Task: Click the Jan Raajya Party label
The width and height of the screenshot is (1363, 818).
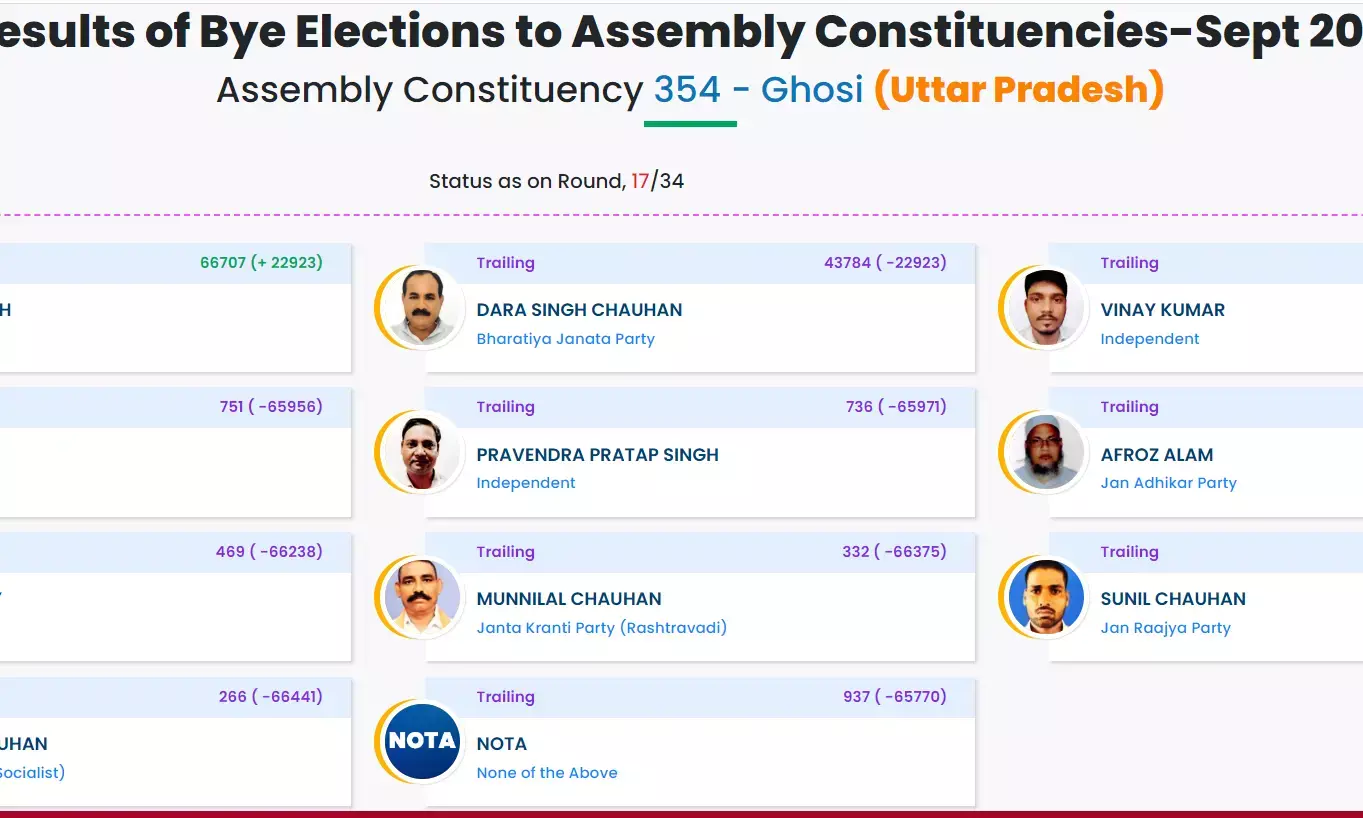Action: click(x=1166, y=628)
